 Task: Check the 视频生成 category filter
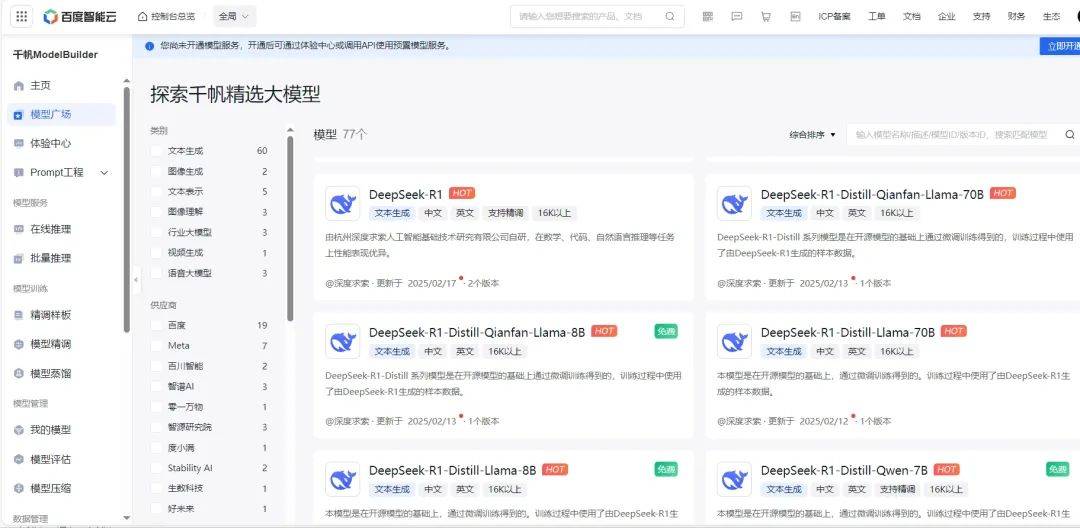tap(156, 253)
